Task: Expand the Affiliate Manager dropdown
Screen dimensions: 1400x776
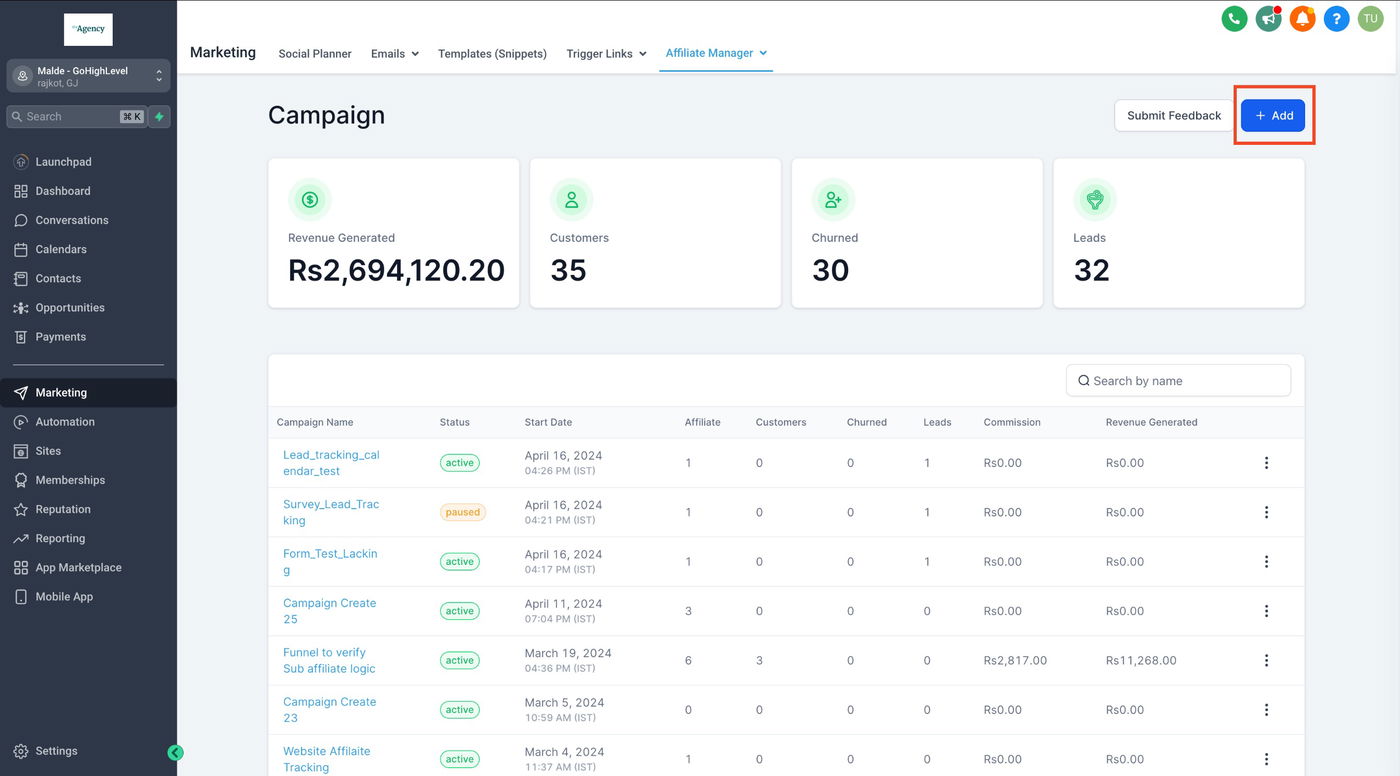Action: [x=716, y=53]
